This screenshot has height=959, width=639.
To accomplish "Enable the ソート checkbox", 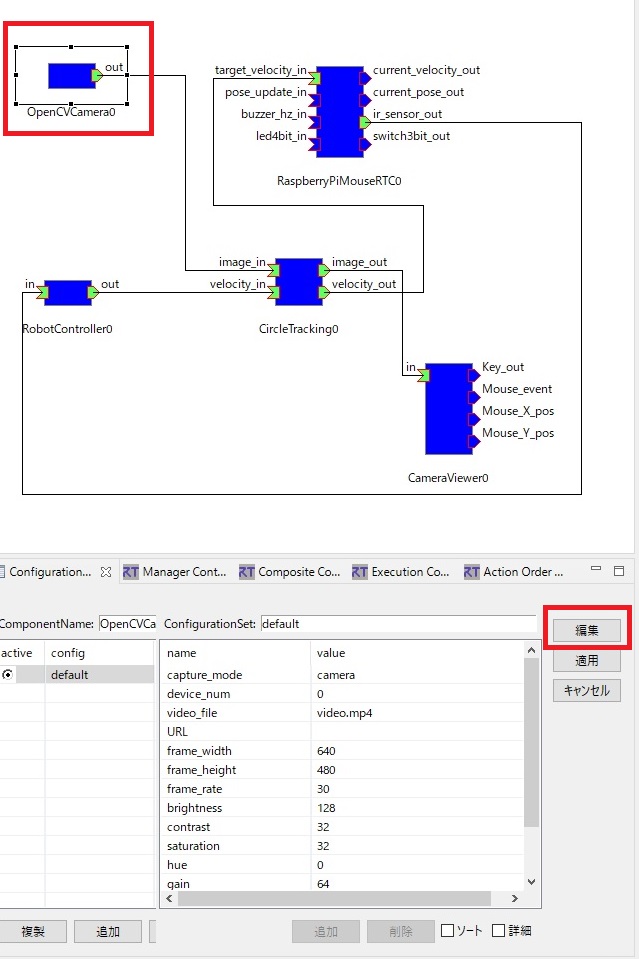I will point(448,931).
